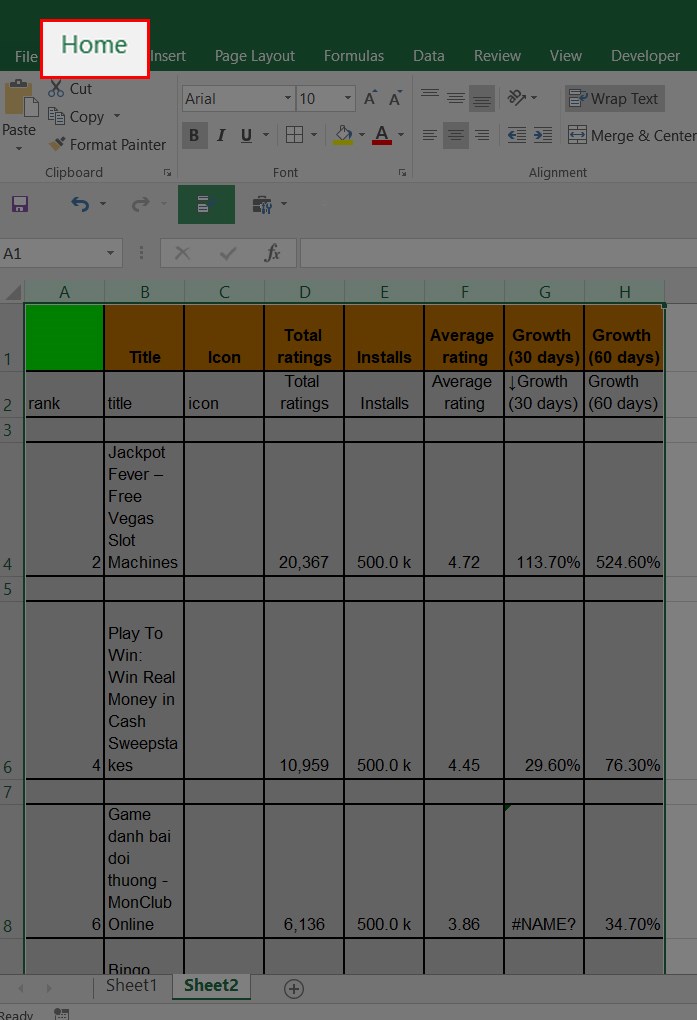Expand the font size dropdown
Screen dimensions: 697x1020
348,99
